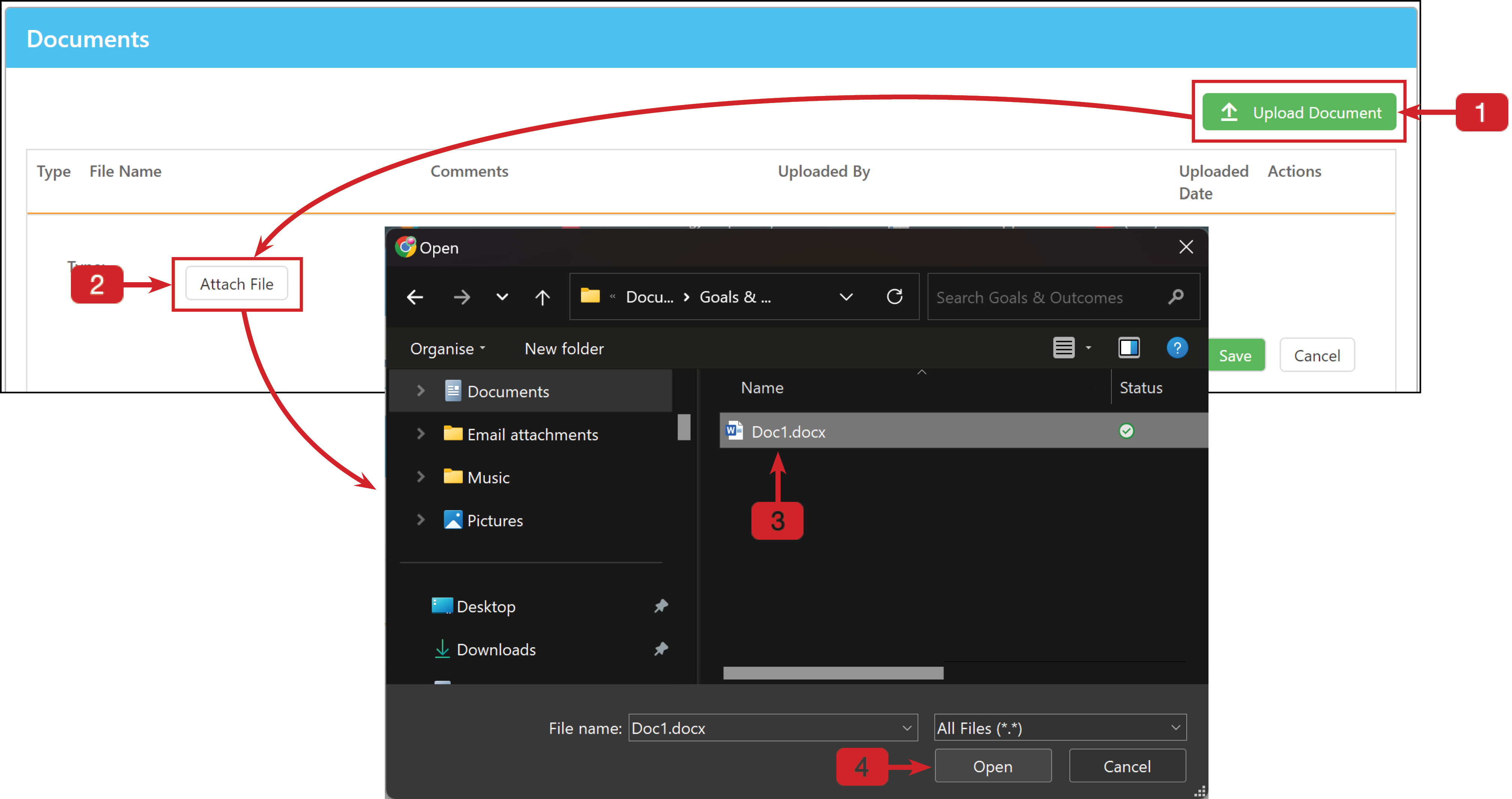The image size is (1512, 799).
Task: Open the All Files type dropdown
Action: pos(1060,728)
